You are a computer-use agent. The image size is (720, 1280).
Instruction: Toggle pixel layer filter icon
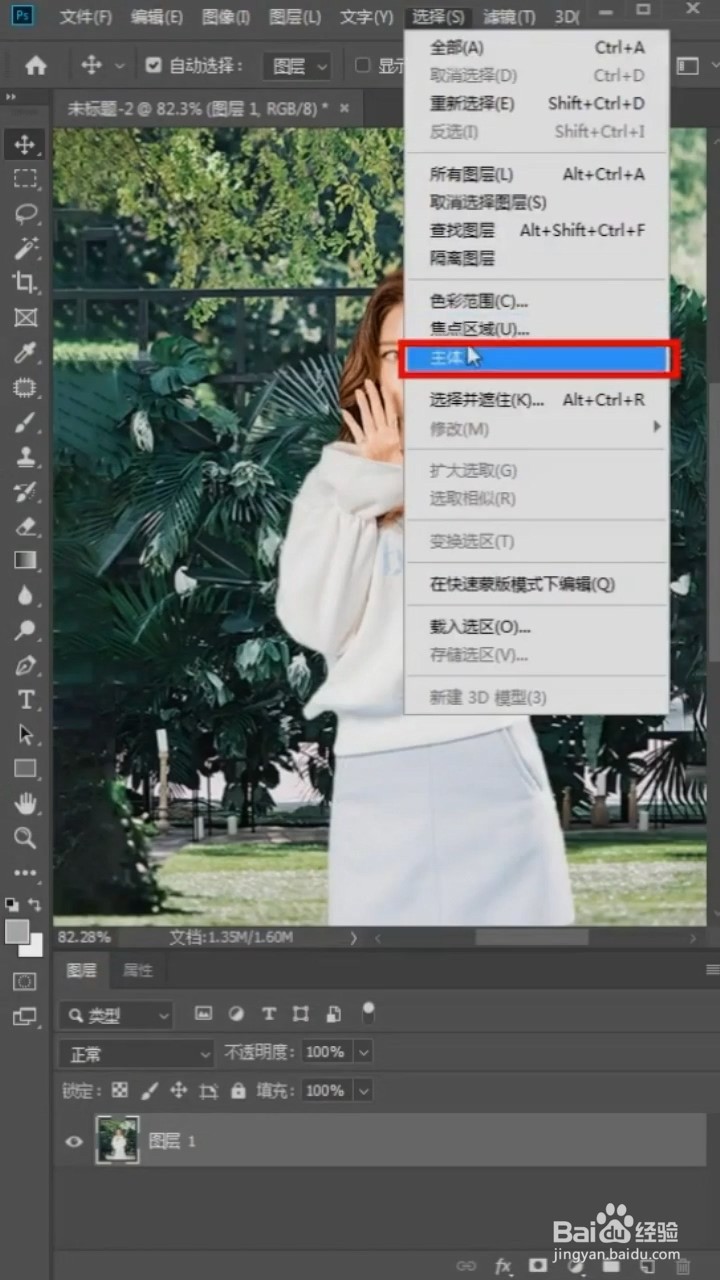(x=204, y=1014)
